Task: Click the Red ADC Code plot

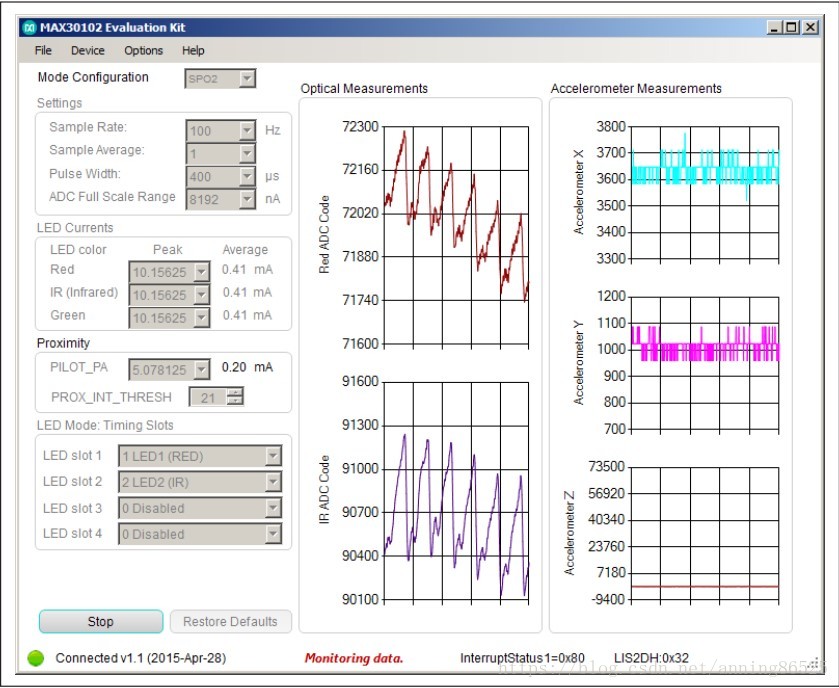Action: pos(456,235)
